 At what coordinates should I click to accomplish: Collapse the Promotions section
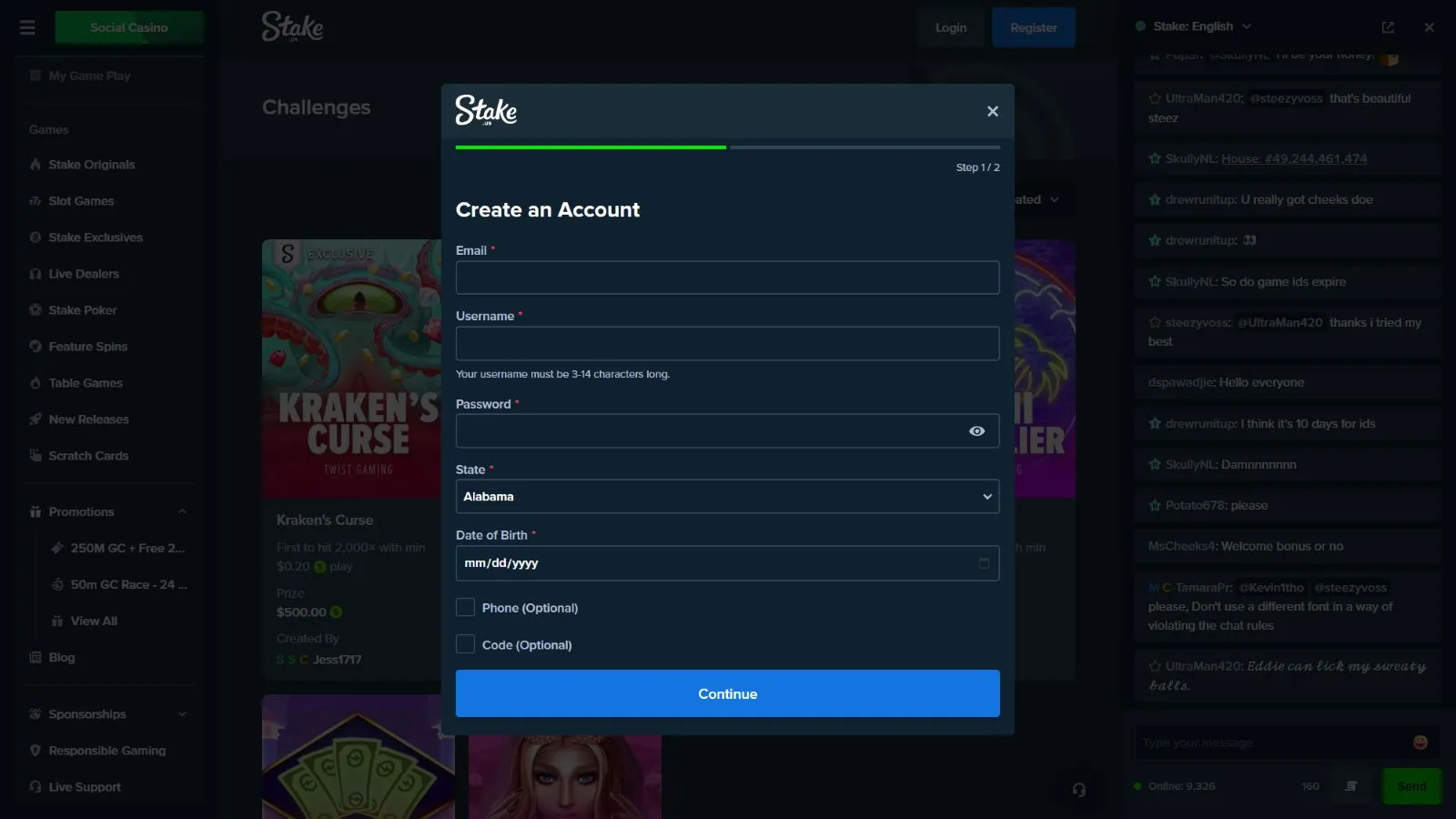[x=182, y=512]
